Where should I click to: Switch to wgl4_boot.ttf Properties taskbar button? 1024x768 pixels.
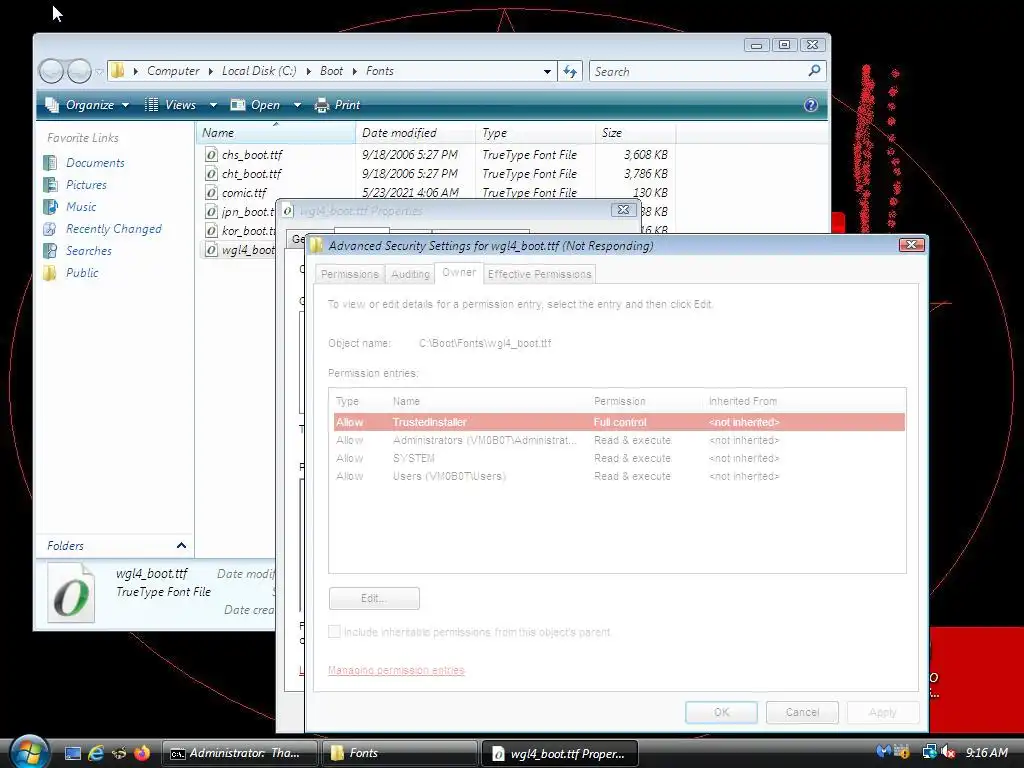pyautogui.click(x=559, y=753)
